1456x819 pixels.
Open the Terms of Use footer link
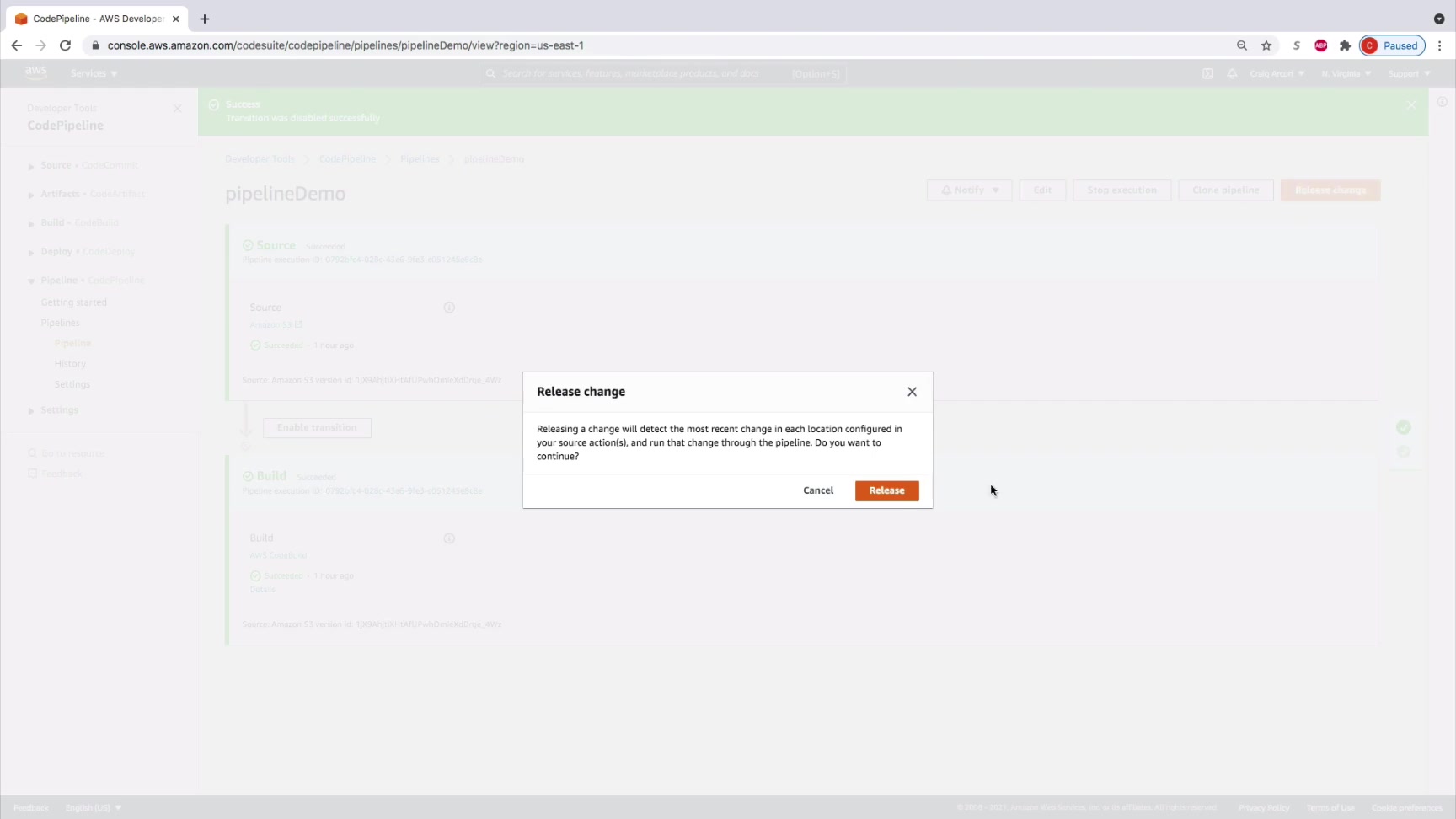(x=1330, y=808)
